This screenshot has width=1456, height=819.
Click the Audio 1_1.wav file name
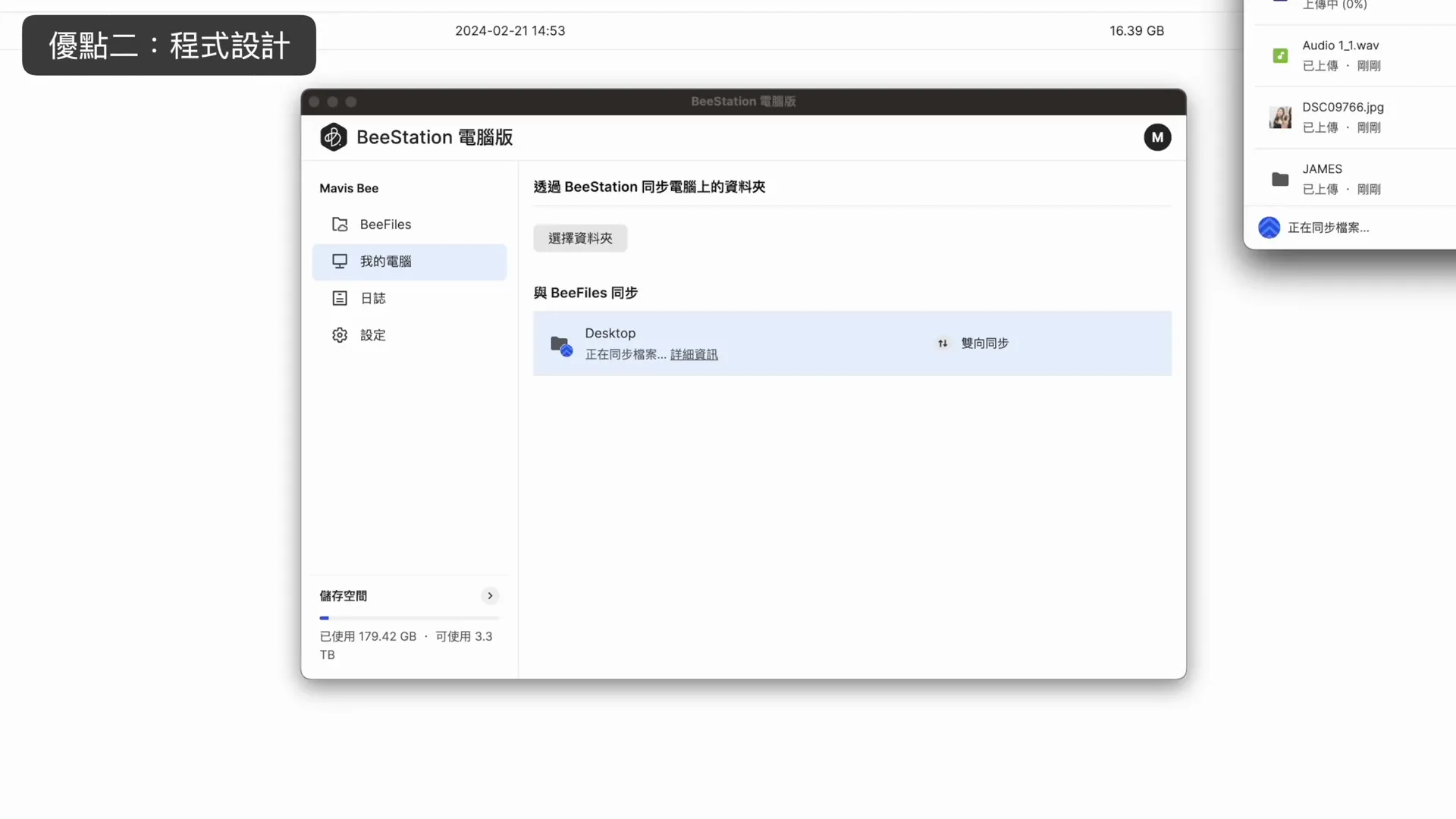(1341, 45)
